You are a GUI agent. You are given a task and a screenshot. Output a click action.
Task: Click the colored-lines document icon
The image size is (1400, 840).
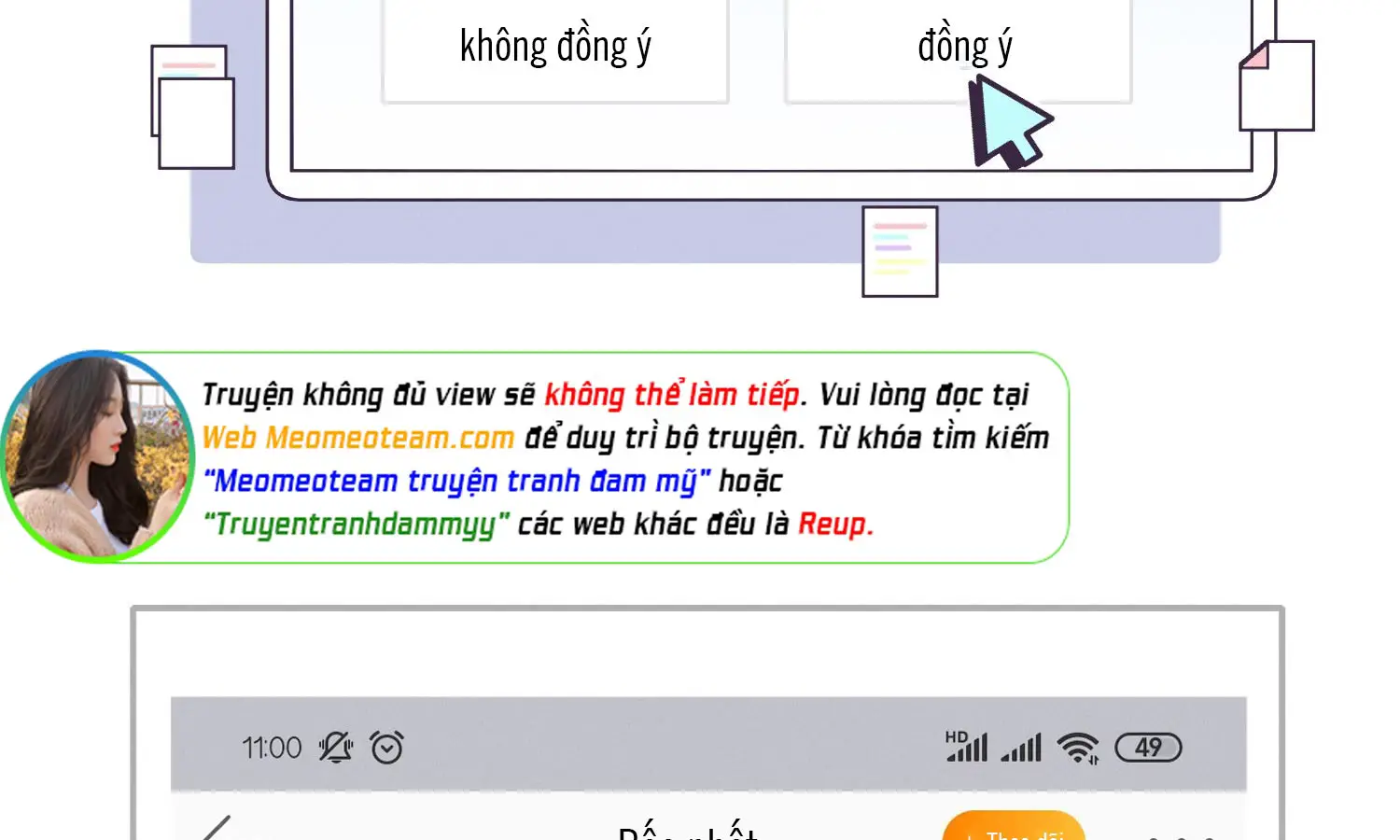900,252
